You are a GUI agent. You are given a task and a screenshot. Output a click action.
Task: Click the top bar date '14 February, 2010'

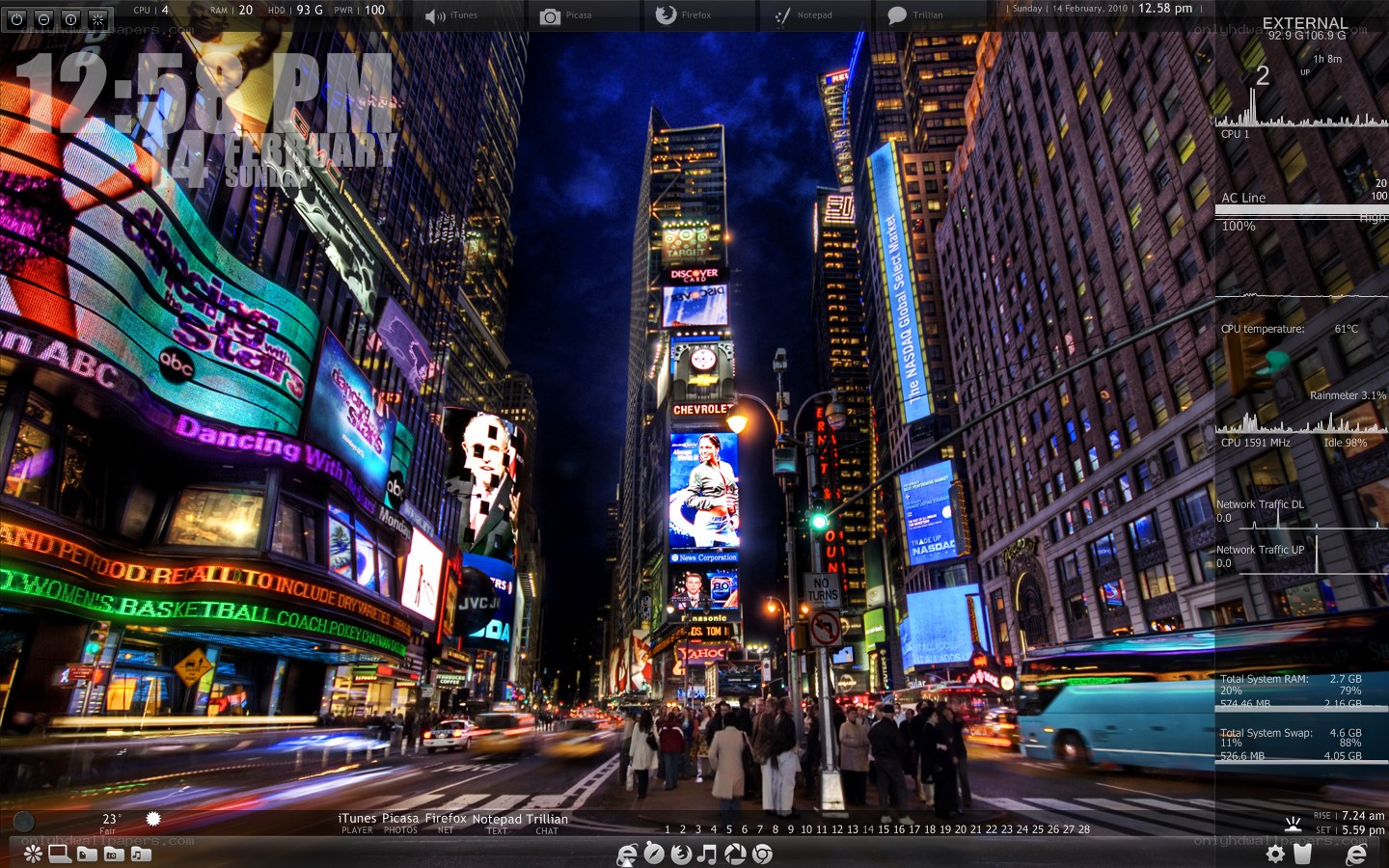pyautogui.click(x=1090, y=9)
